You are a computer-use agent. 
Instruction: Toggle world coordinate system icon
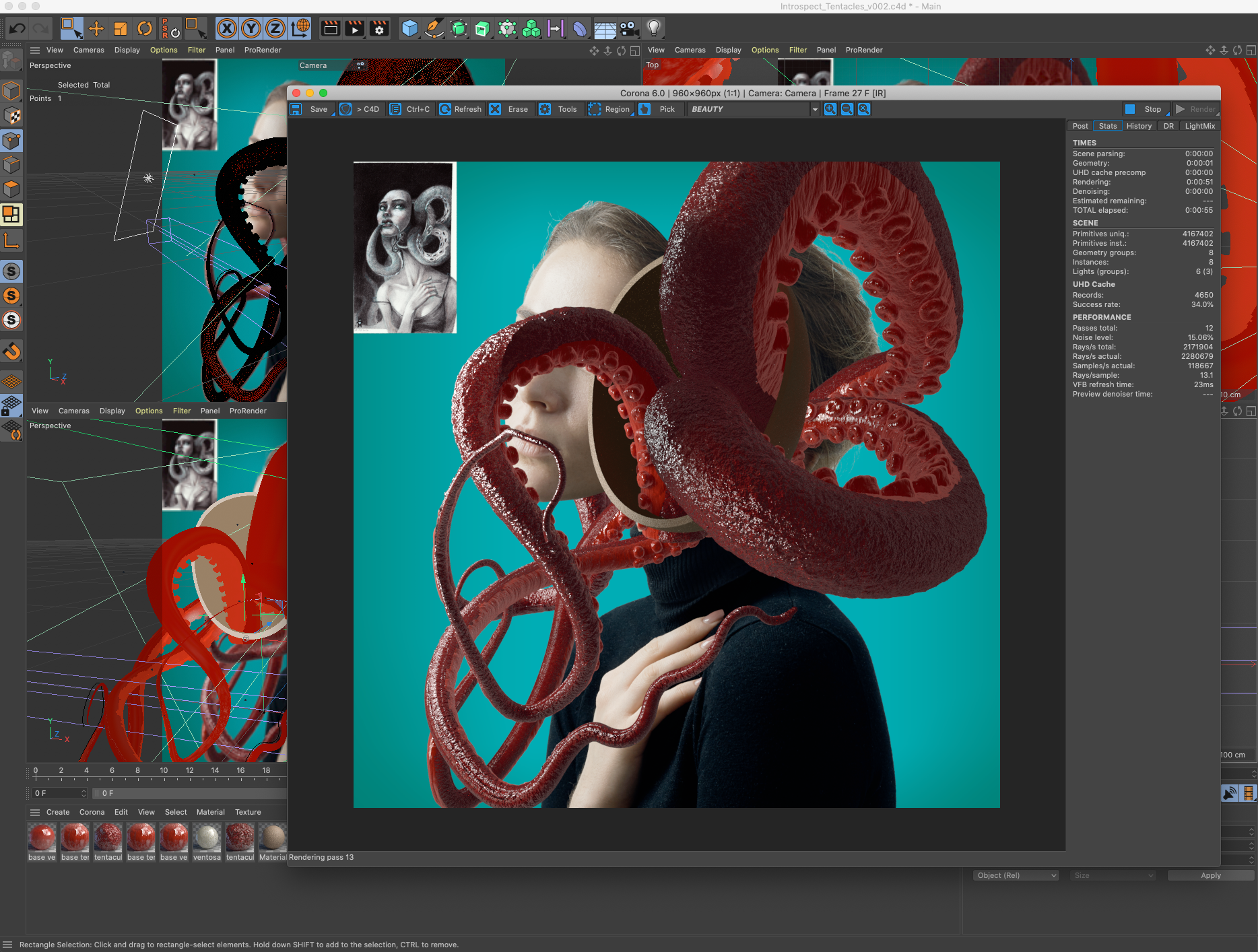click(x=300, y=28)
